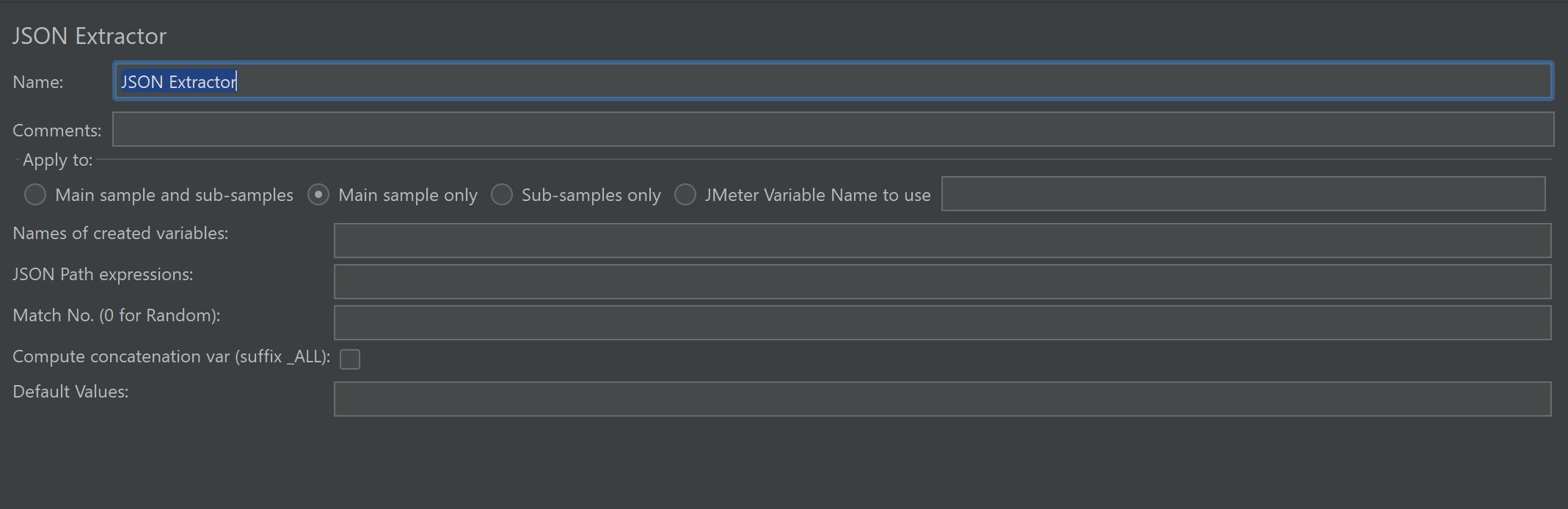Click the "Comments:" label

(x=57, y=131)
